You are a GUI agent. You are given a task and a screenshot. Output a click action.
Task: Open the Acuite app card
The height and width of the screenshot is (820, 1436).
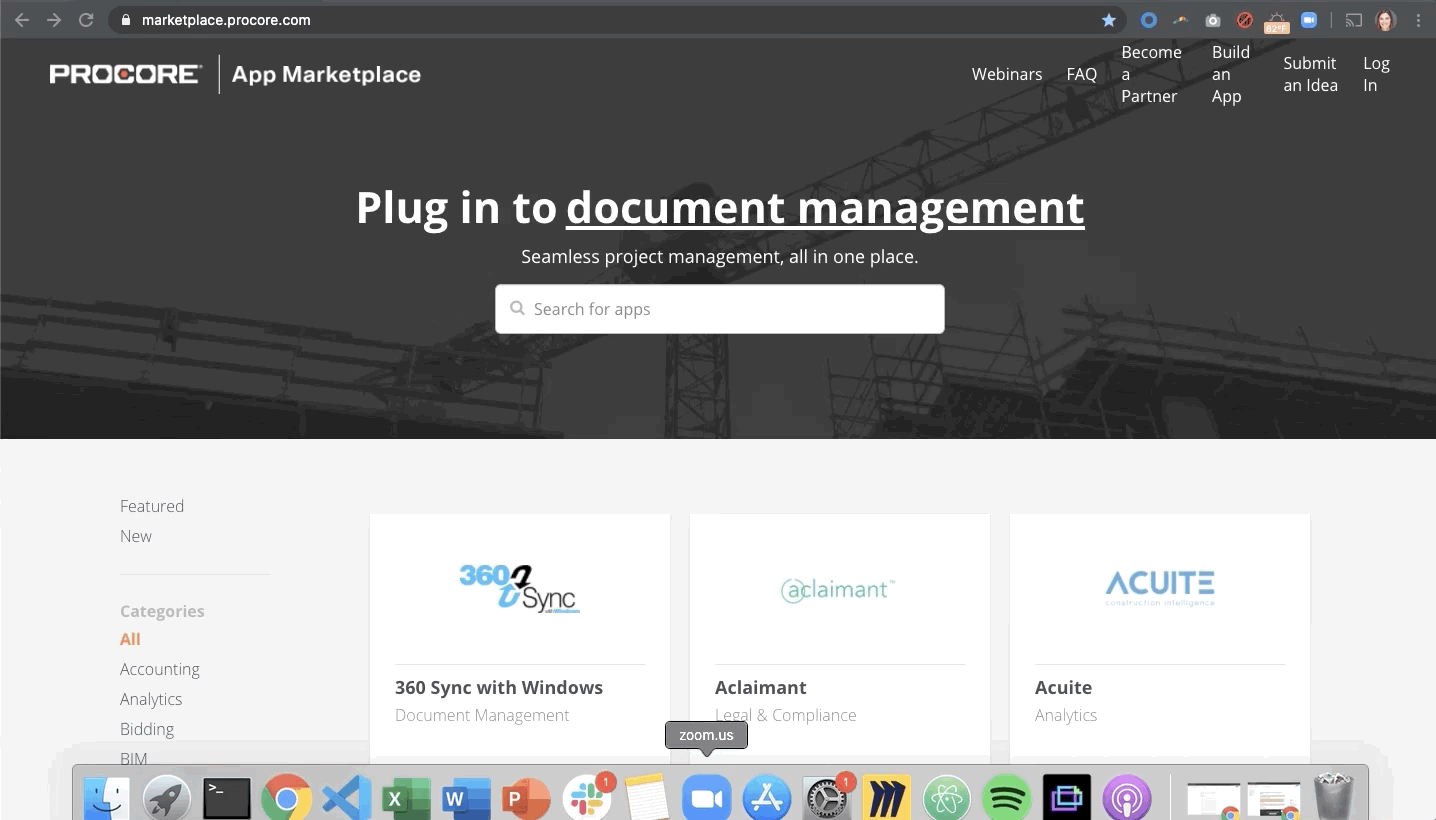point(1159,640)
